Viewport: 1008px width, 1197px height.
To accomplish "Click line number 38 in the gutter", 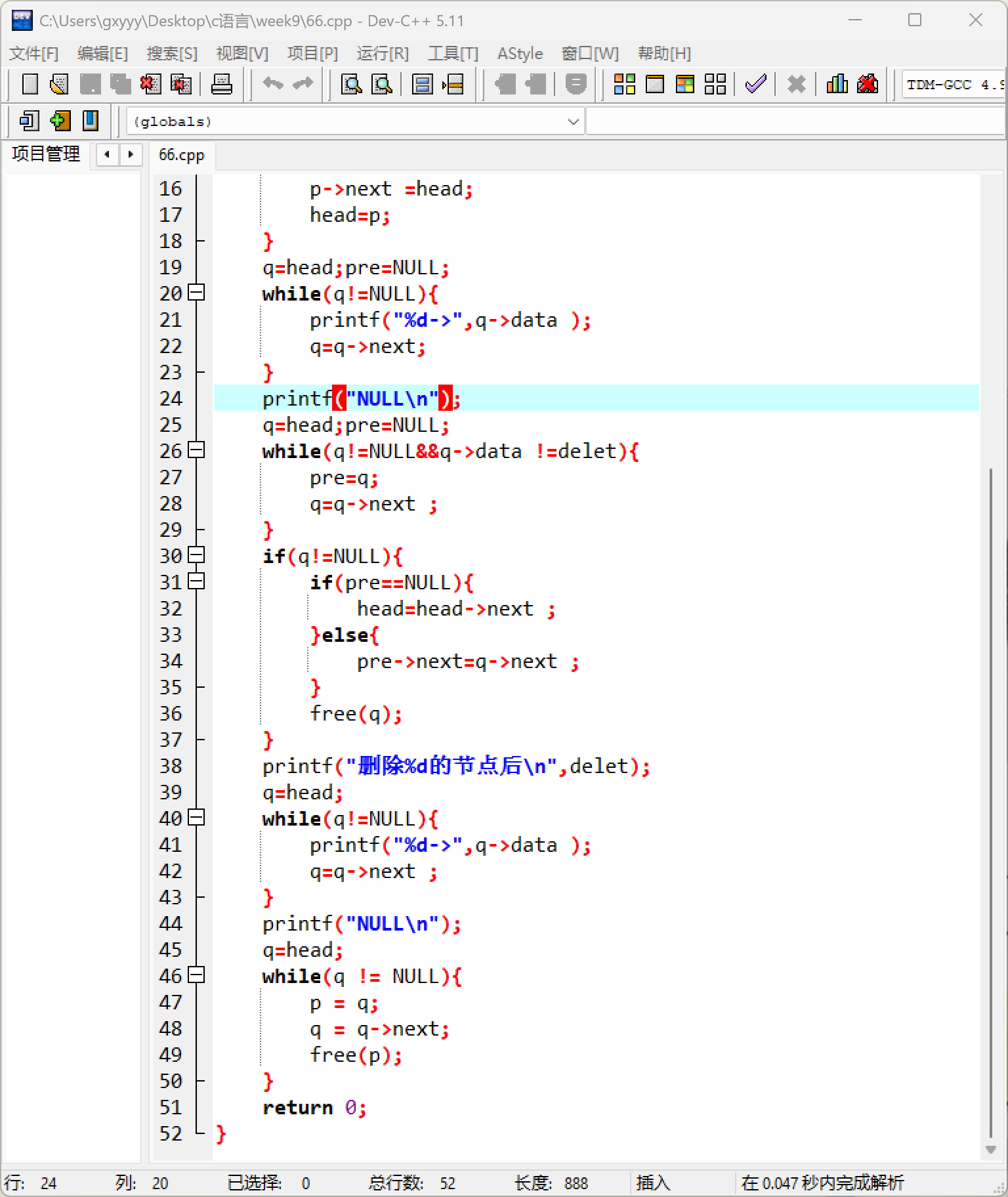I will (x=171, y=766).
